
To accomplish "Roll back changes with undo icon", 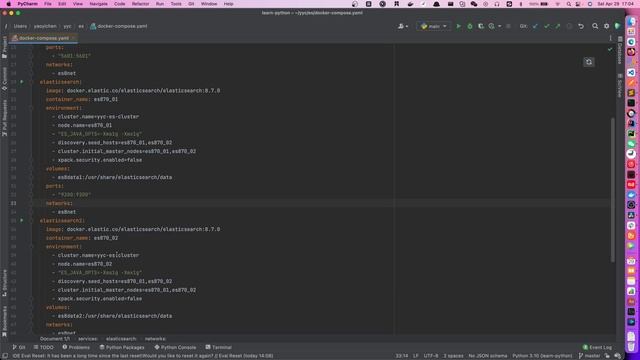I will (581, 26).
